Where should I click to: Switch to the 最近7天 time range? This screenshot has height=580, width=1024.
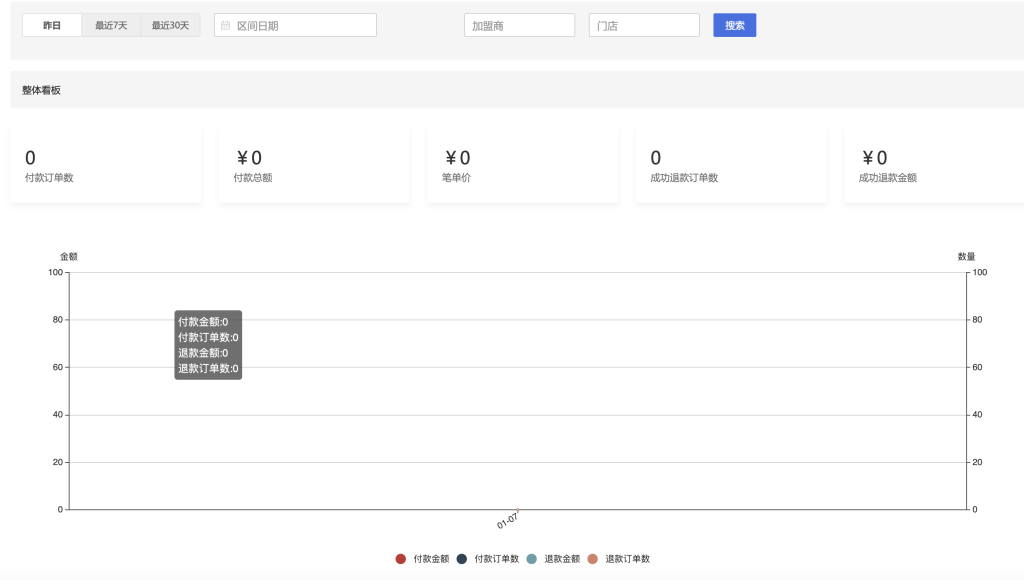[x=111, y=26]
